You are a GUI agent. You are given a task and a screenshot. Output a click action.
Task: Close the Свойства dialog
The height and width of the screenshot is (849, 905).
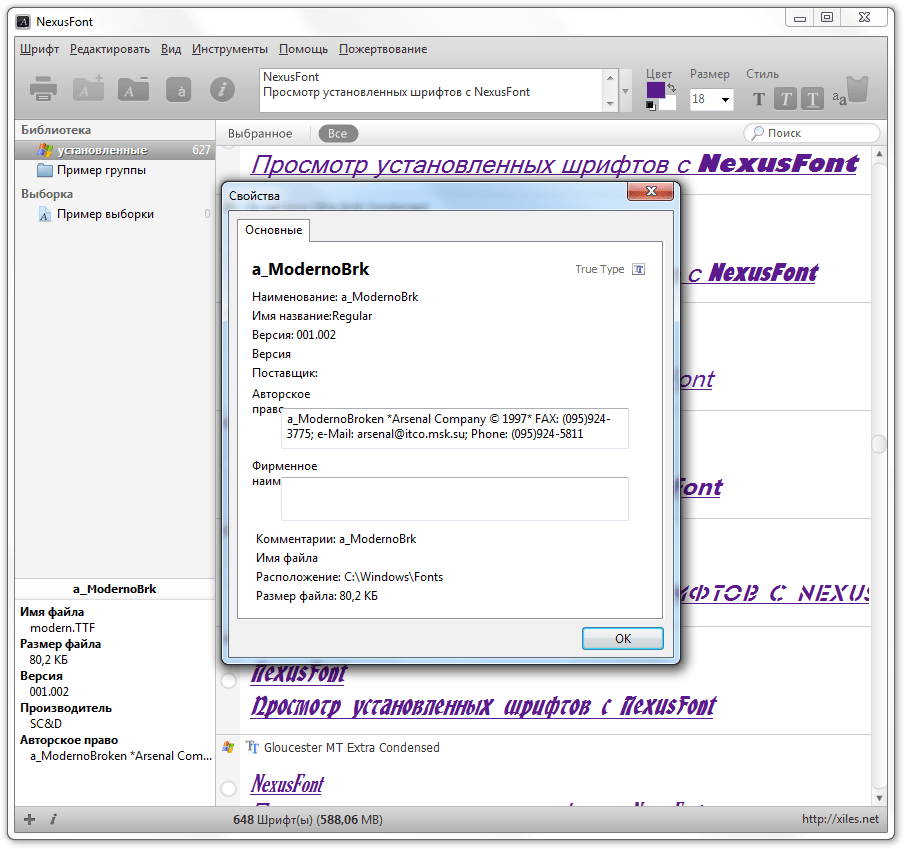650,191
